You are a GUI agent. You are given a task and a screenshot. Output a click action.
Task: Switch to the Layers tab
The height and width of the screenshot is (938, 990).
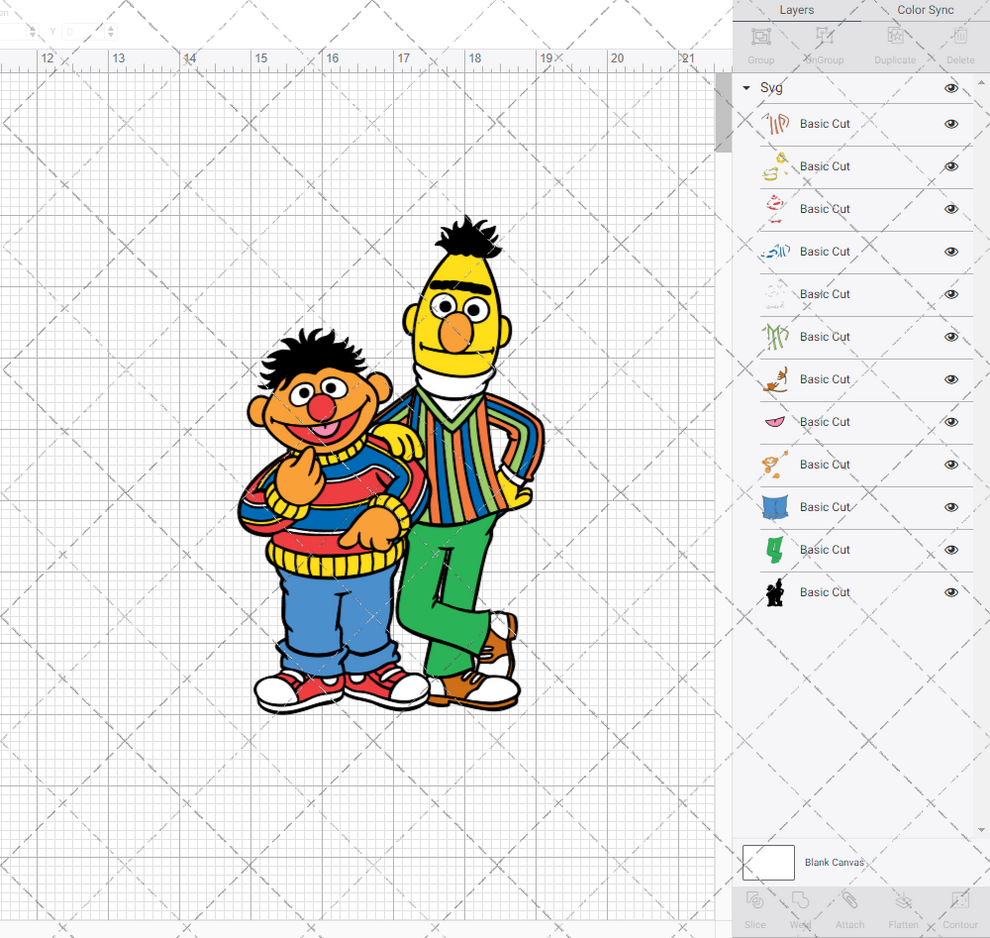[x=797, y=10]
